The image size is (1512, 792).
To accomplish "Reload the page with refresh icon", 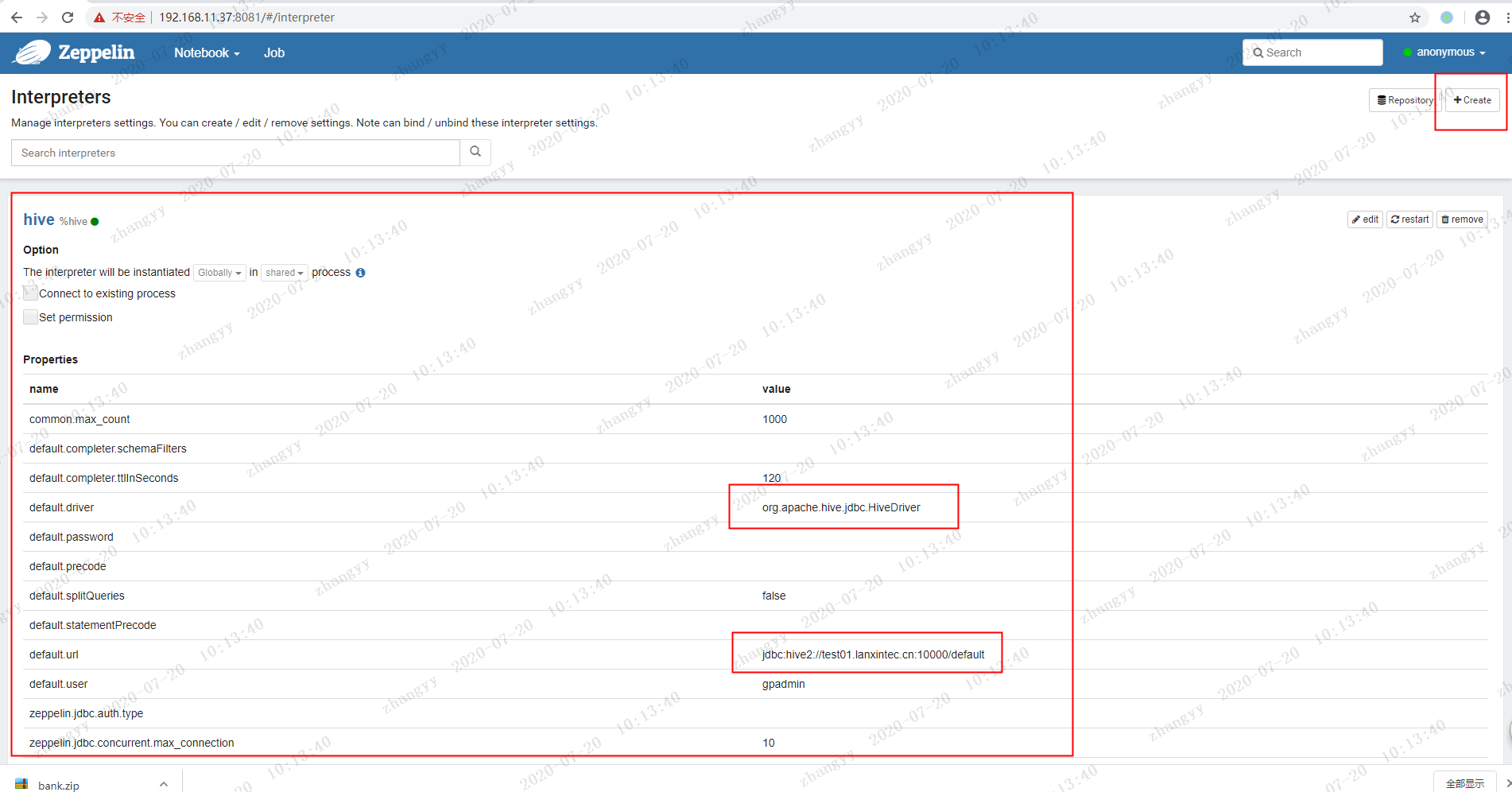I will (68, 17).
